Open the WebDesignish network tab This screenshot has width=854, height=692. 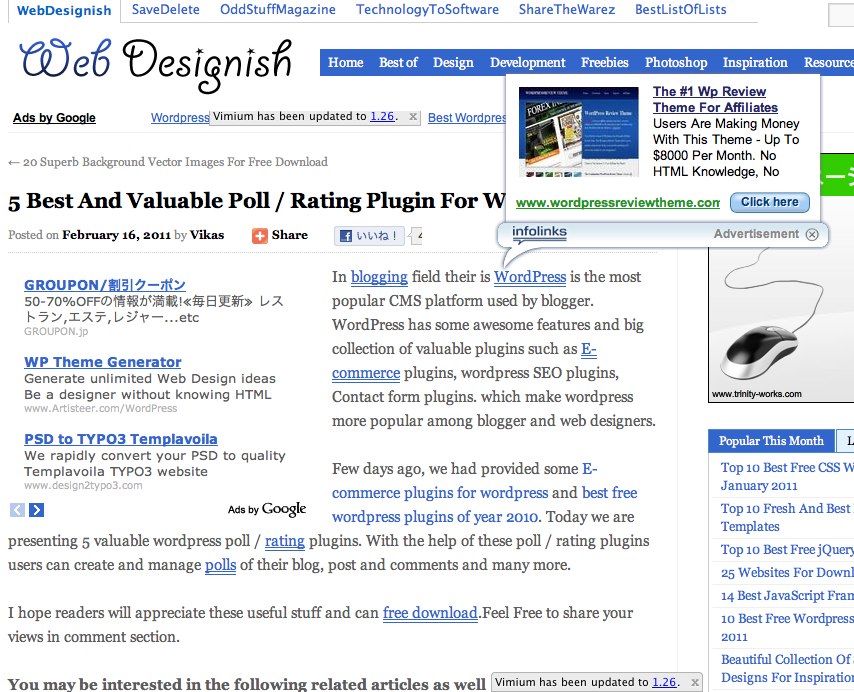pos(64,10)
